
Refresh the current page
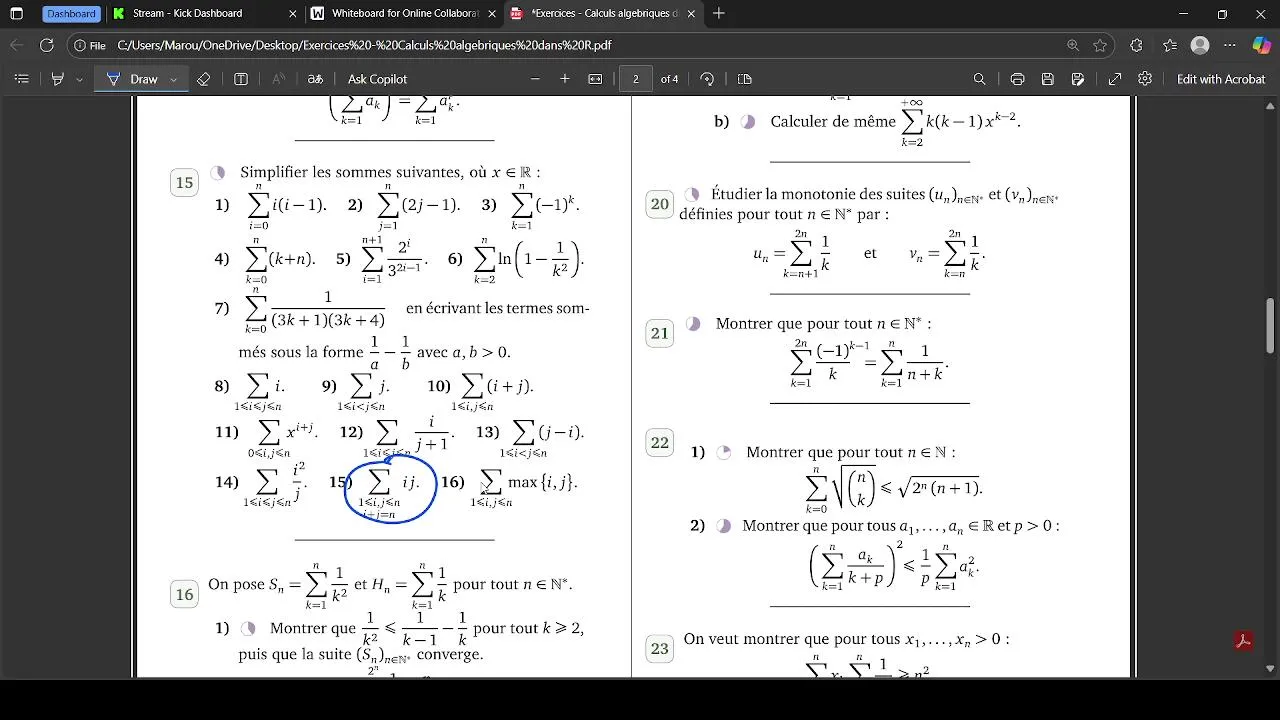tap(47, 45)
